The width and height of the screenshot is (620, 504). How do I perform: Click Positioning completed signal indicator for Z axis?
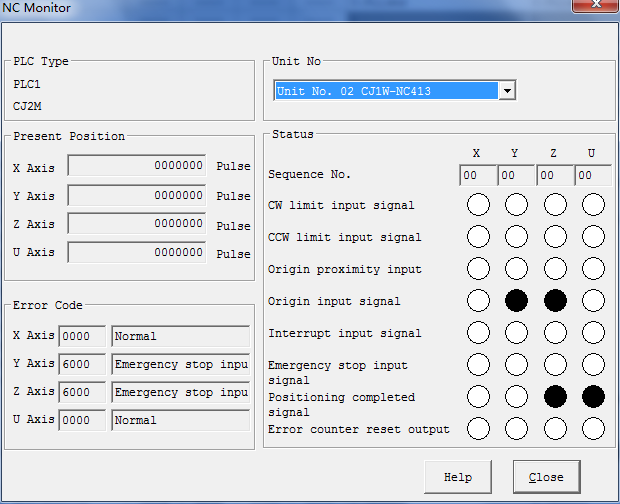click(x=555, y=397)
